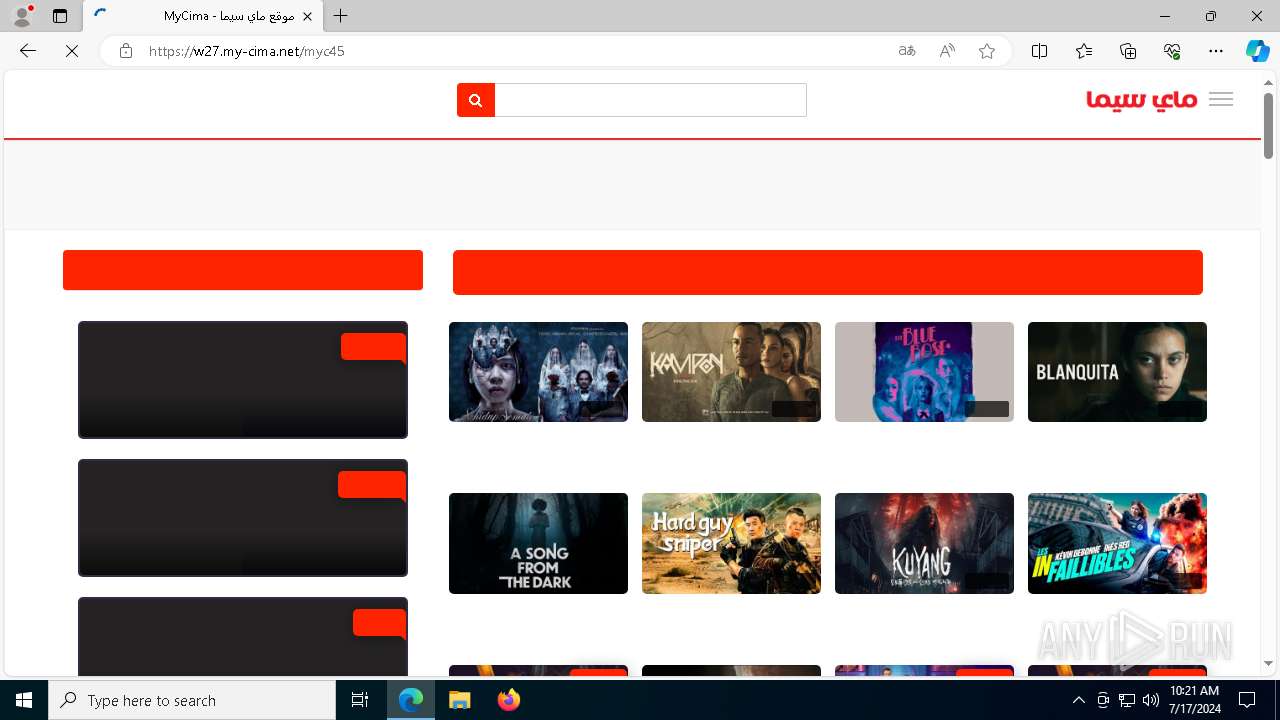Viewport: 1280px width, 720px height.
Task: Open the Kuyang movie thumbnail
Action: coord(924,543)
